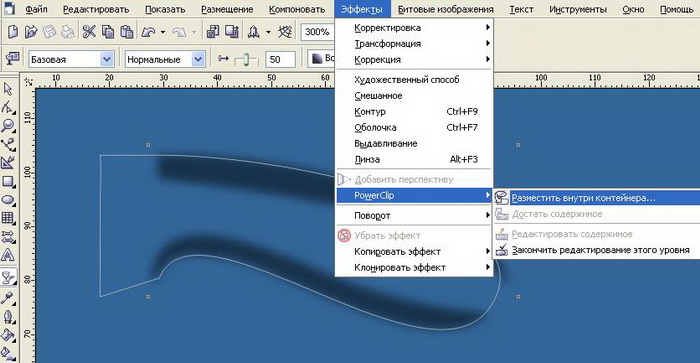Click the Save diskette icon
Screen dimensions: 700x363
pyautogui.click(x=49, y=32)
